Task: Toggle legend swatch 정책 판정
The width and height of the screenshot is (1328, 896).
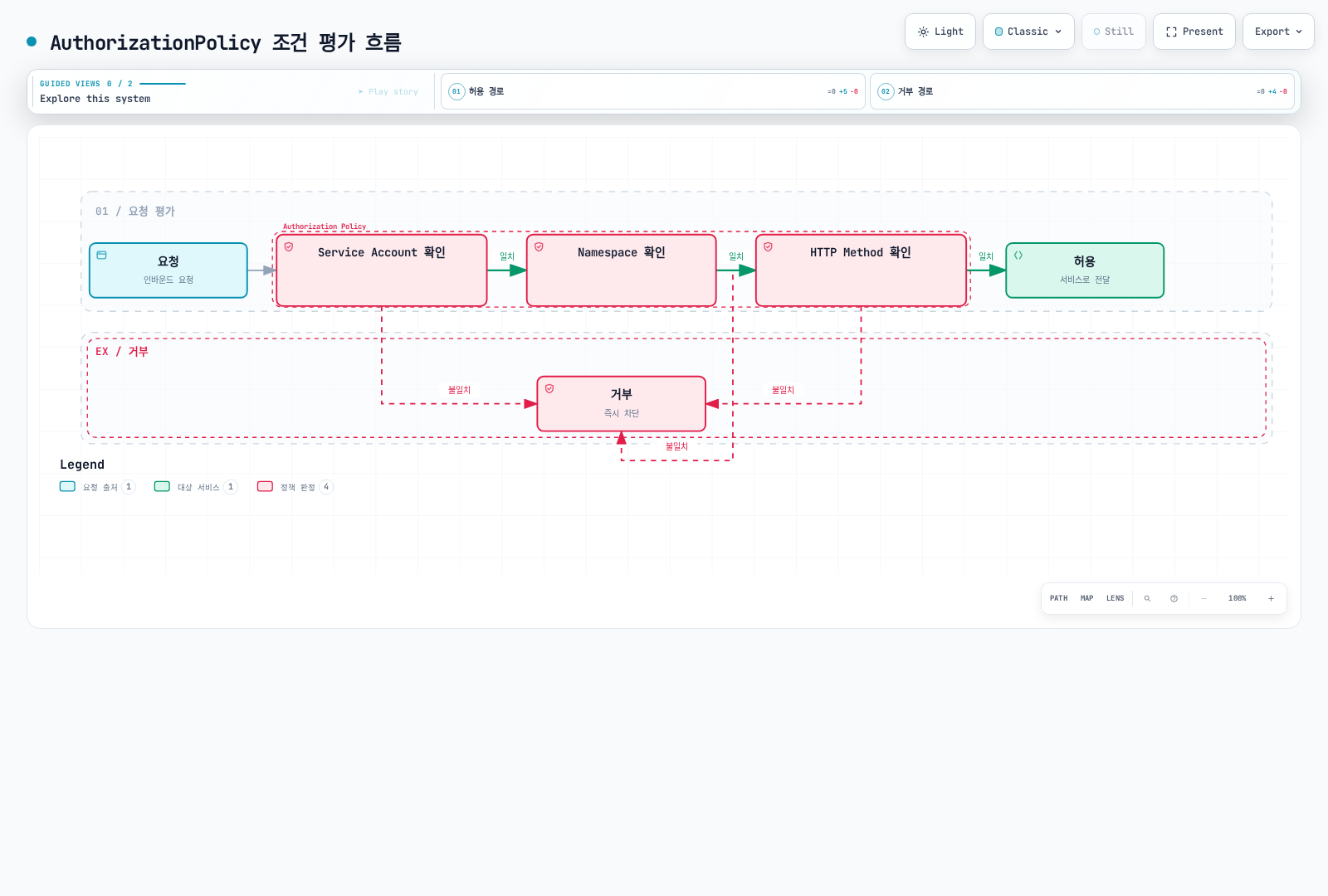Action: click(x=265, y=487)
